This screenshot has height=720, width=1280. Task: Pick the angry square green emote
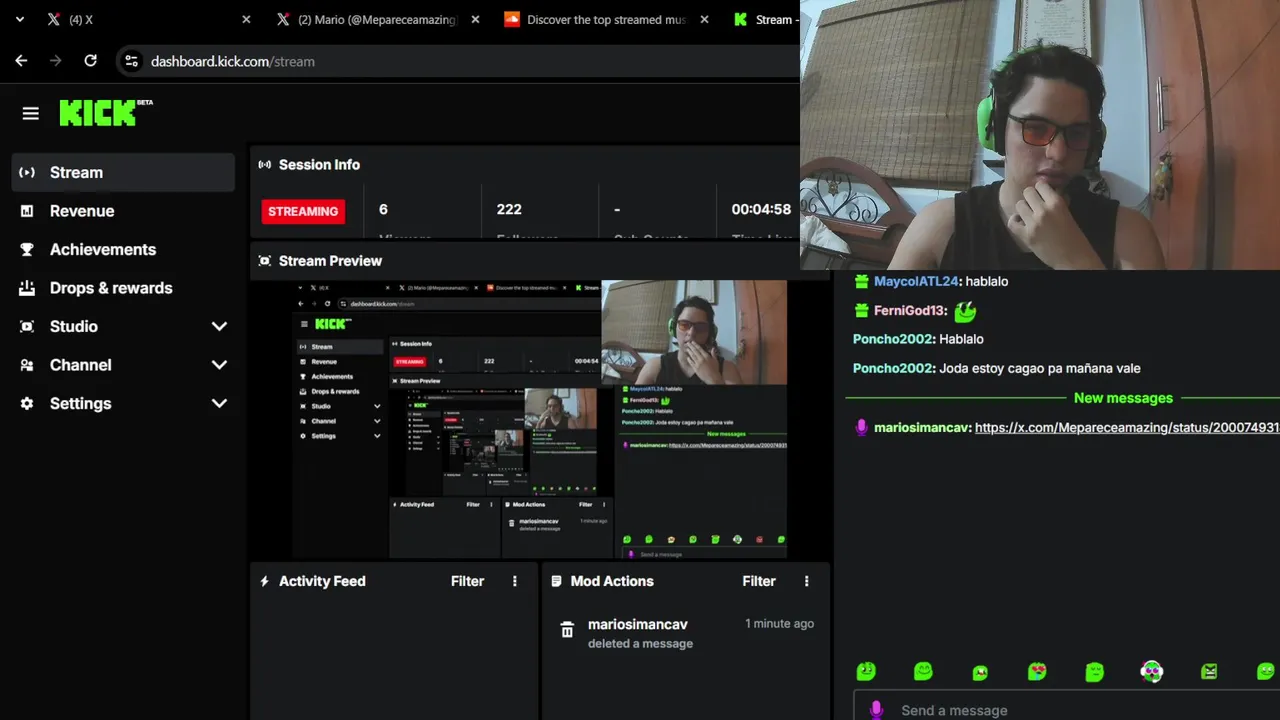(x=1209, y=672)
